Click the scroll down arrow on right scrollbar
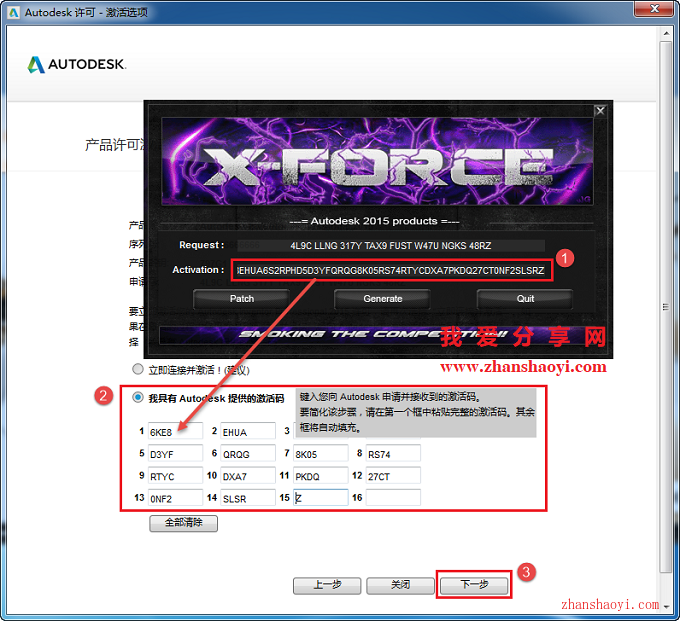 coord(666,607)
